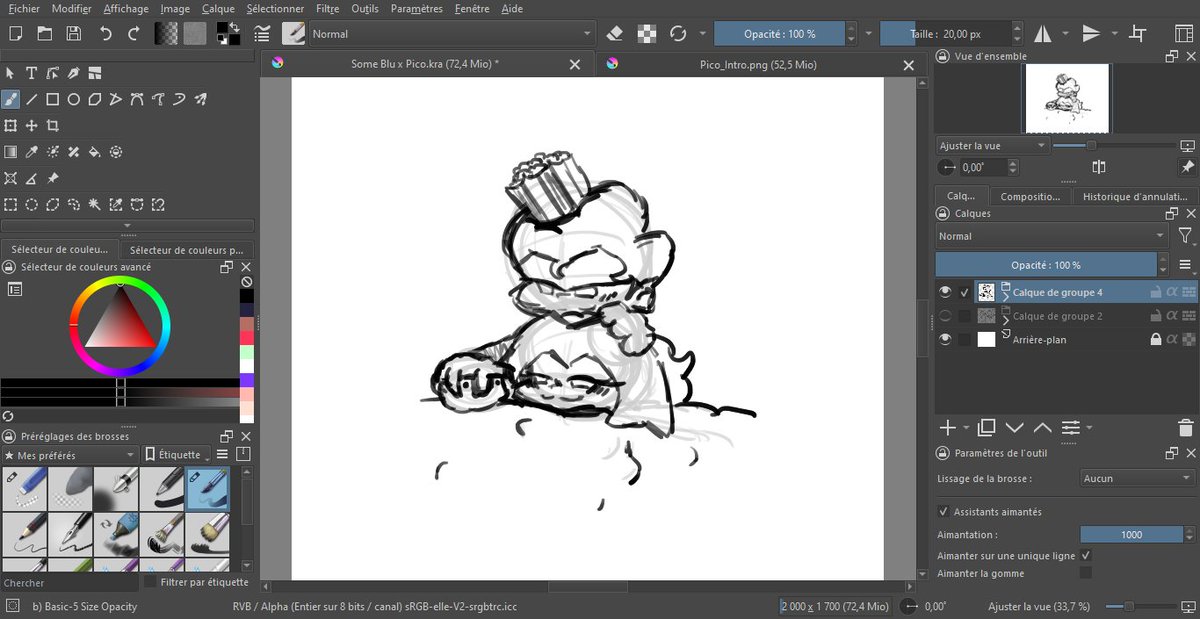Select the move layer tool

pyautogui.click(x=32, y=126)
